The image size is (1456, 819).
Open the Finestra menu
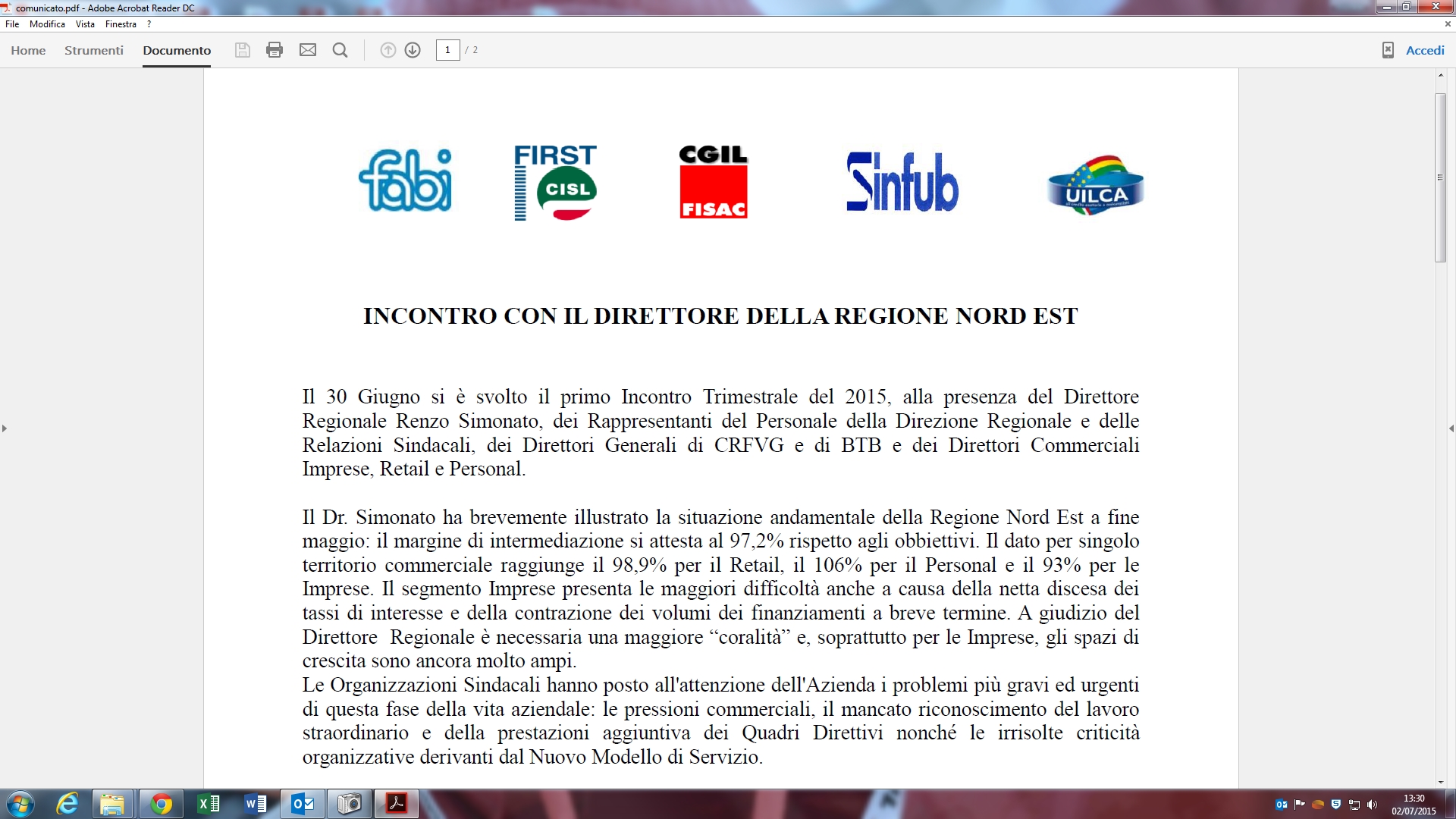tap(121, 24)
